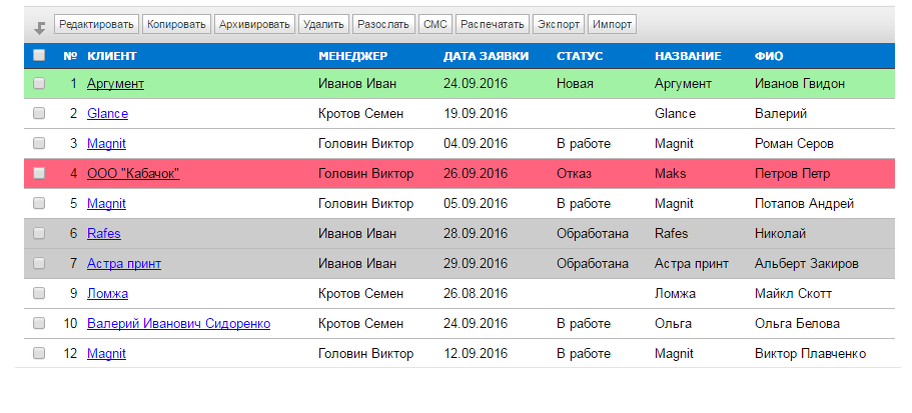The image size is (912, 413).
Task: Click manager Кротов Семен in Glance row
Action: (x=361, y=113)
